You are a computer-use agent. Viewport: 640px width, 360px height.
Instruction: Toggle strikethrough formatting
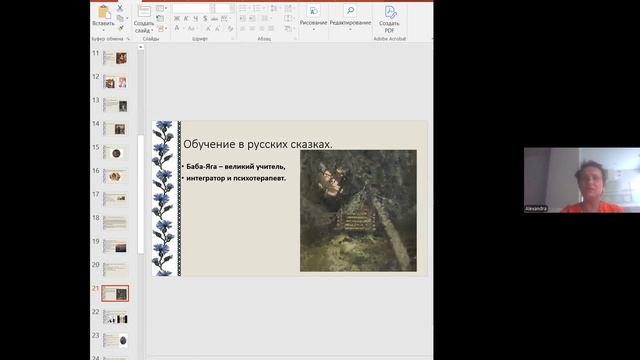214,19
